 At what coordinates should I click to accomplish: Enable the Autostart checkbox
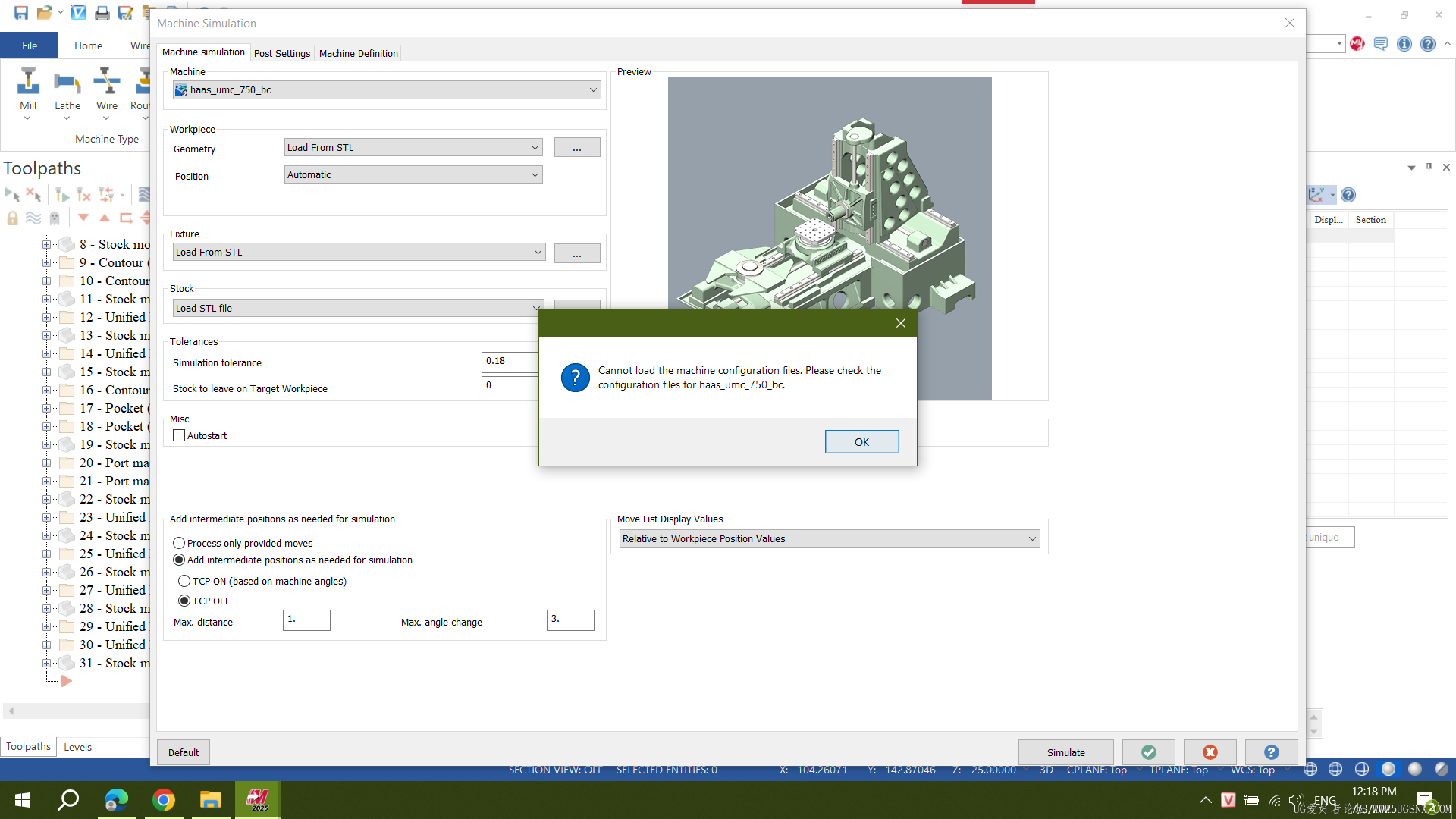point(179,435)
